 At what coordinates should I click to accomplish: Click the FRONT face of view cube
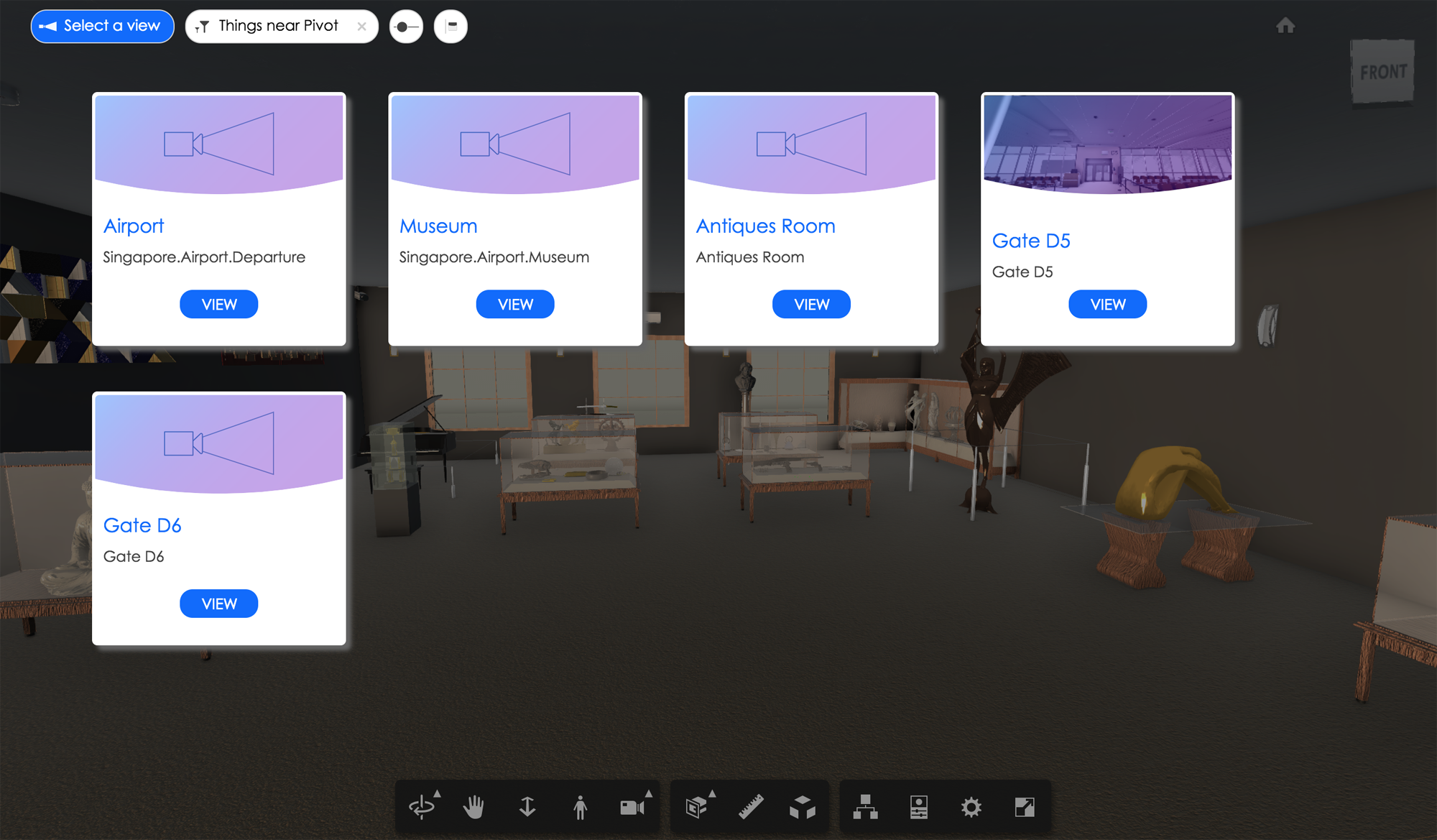[x=1382, y=72]
